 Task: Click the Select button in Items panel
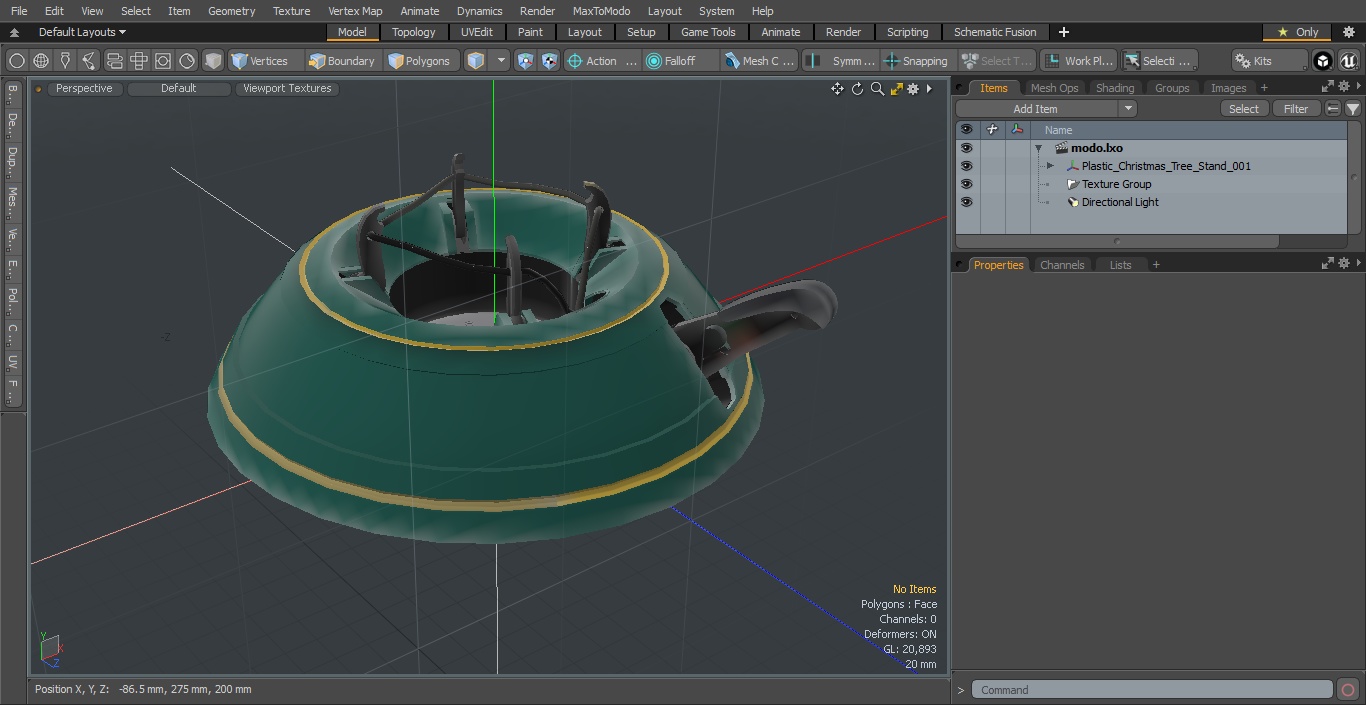tap(1244, 109)
